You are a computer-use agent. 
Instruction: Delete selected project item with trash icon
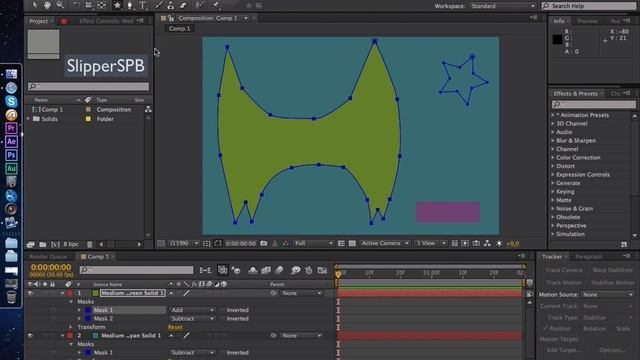(x=90, y=244)
